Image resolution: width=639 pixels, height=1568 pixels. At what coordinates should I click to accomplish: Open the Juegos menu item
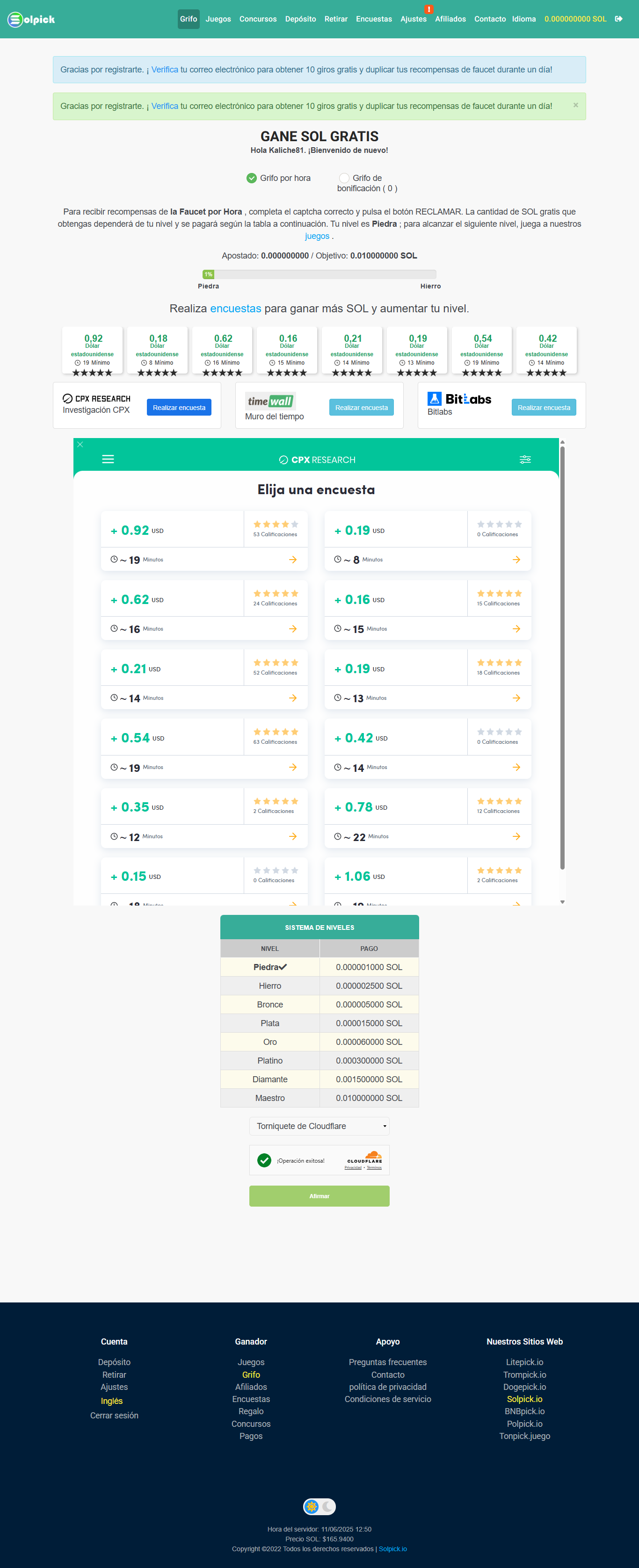218,19
